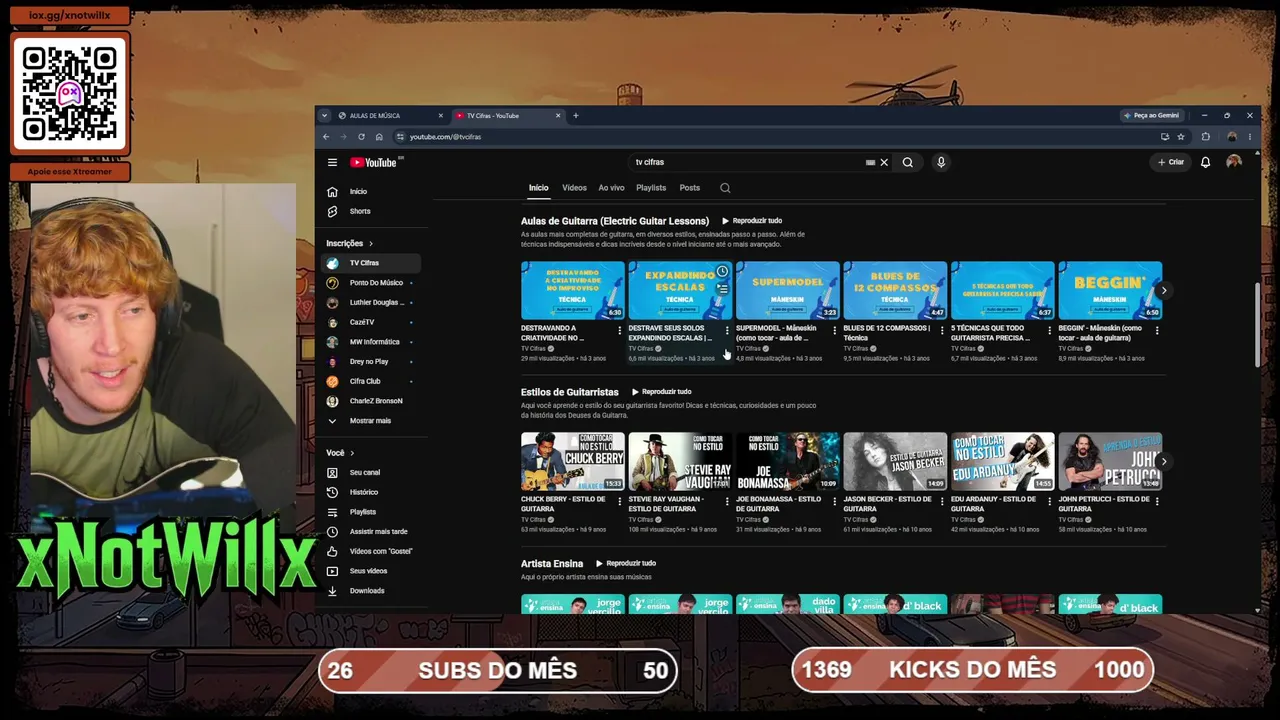
Task: Open options for 'BEGGIN' - Måneskin' video
Action: [1157, 331]
